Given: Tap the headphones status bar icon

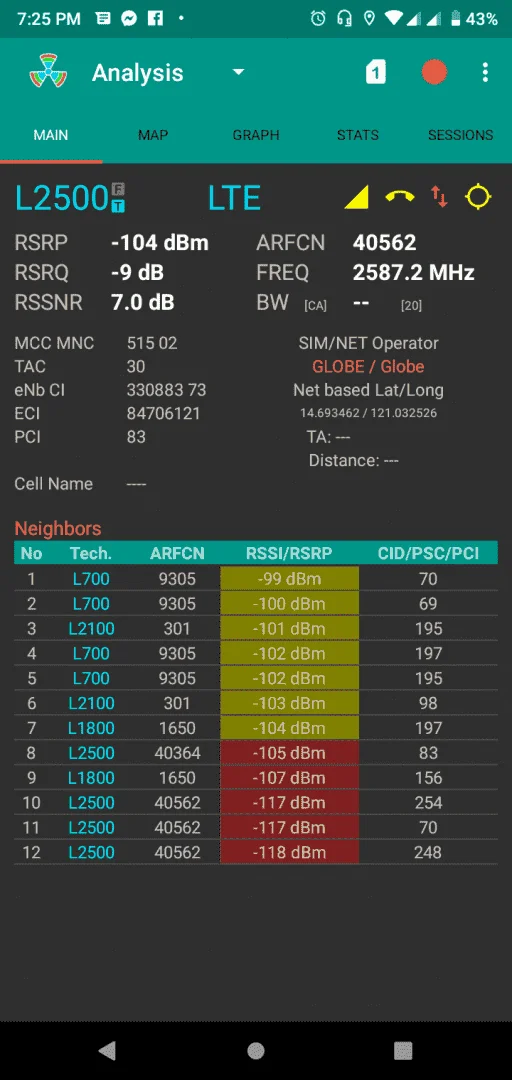Looking at the screenshot, I should (x=344, y=19).
